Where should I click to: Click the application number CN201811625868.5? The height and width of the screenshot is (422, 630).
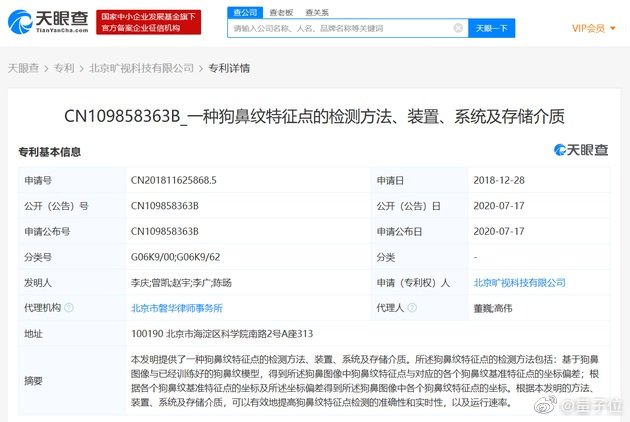tap(173, 180)
